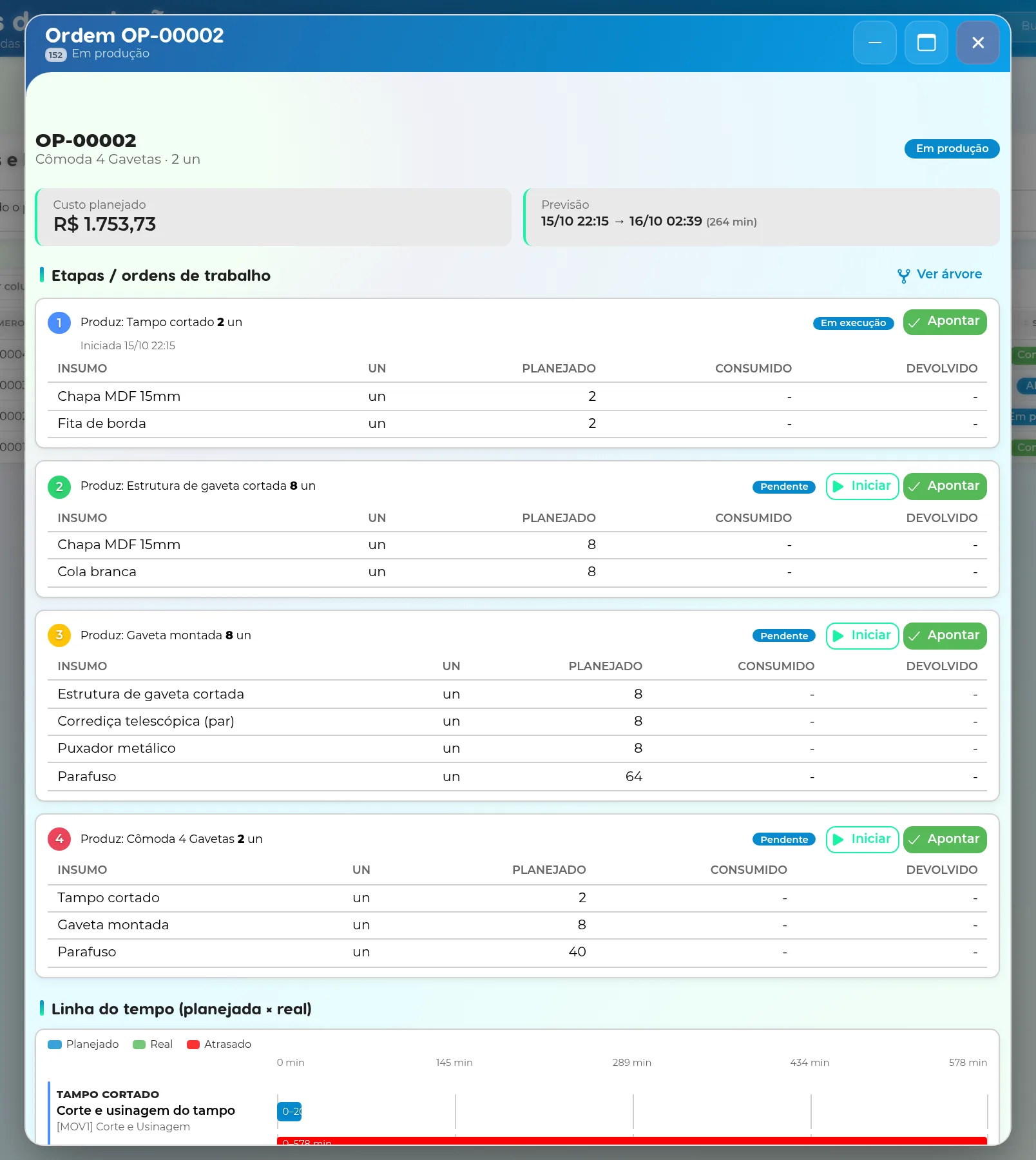Viewport: 1036px width, 1160px height.
Task: Select the red Atrasado legend swatch
Action: tap(193, 1045)
